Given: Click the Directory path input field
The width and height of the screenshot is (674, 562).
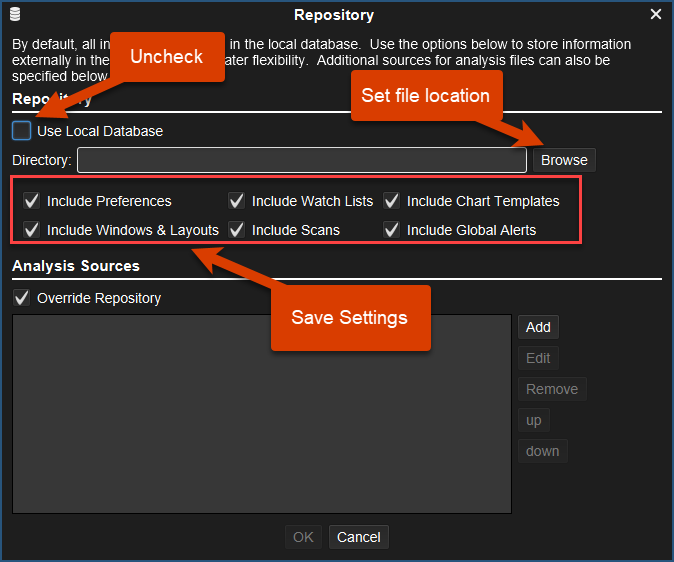Looking at the screenshot, I should click(301, 160).
